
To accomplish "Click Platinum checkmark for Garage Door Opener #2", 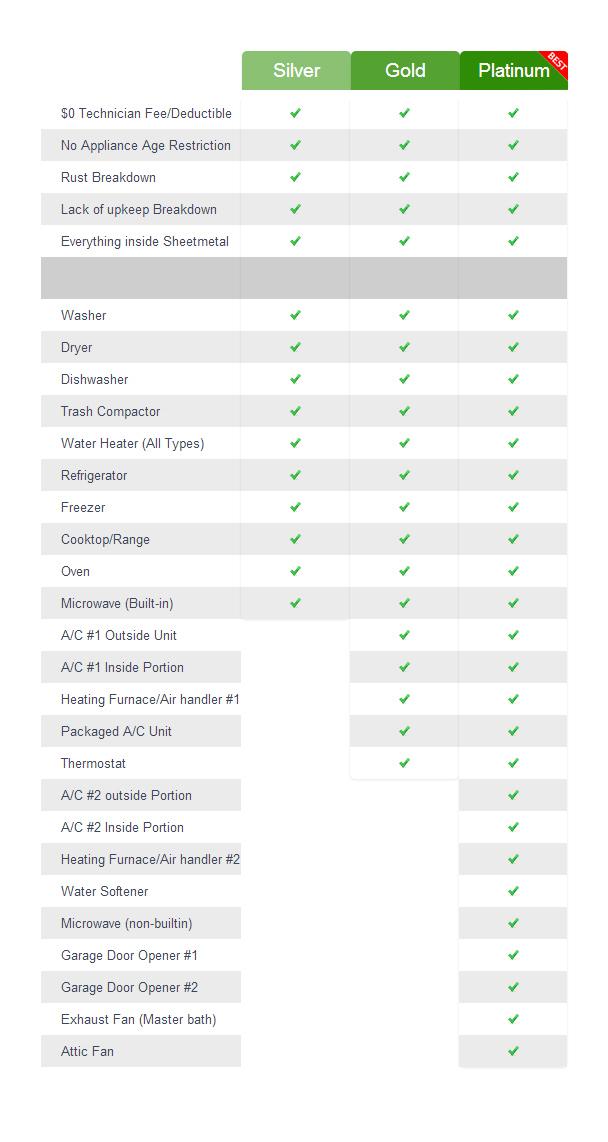I will (513, 987).
